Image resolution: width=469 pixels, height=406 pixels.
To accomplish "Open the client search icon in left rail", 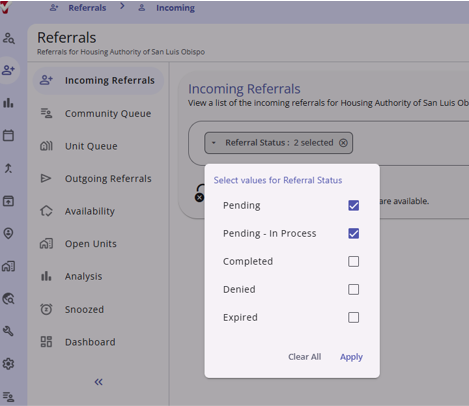I will coord(9,38).
